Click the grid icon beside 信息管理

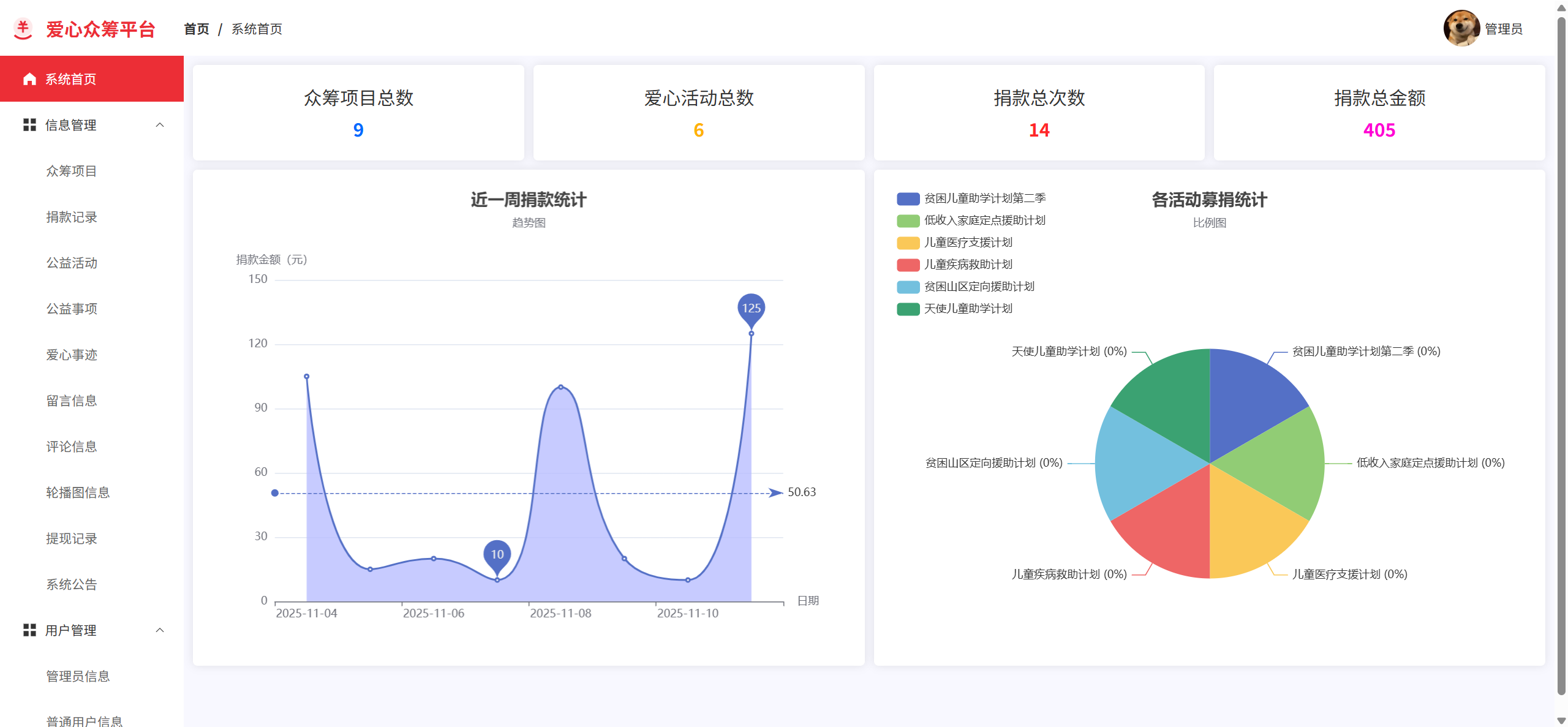click(29, 125)
